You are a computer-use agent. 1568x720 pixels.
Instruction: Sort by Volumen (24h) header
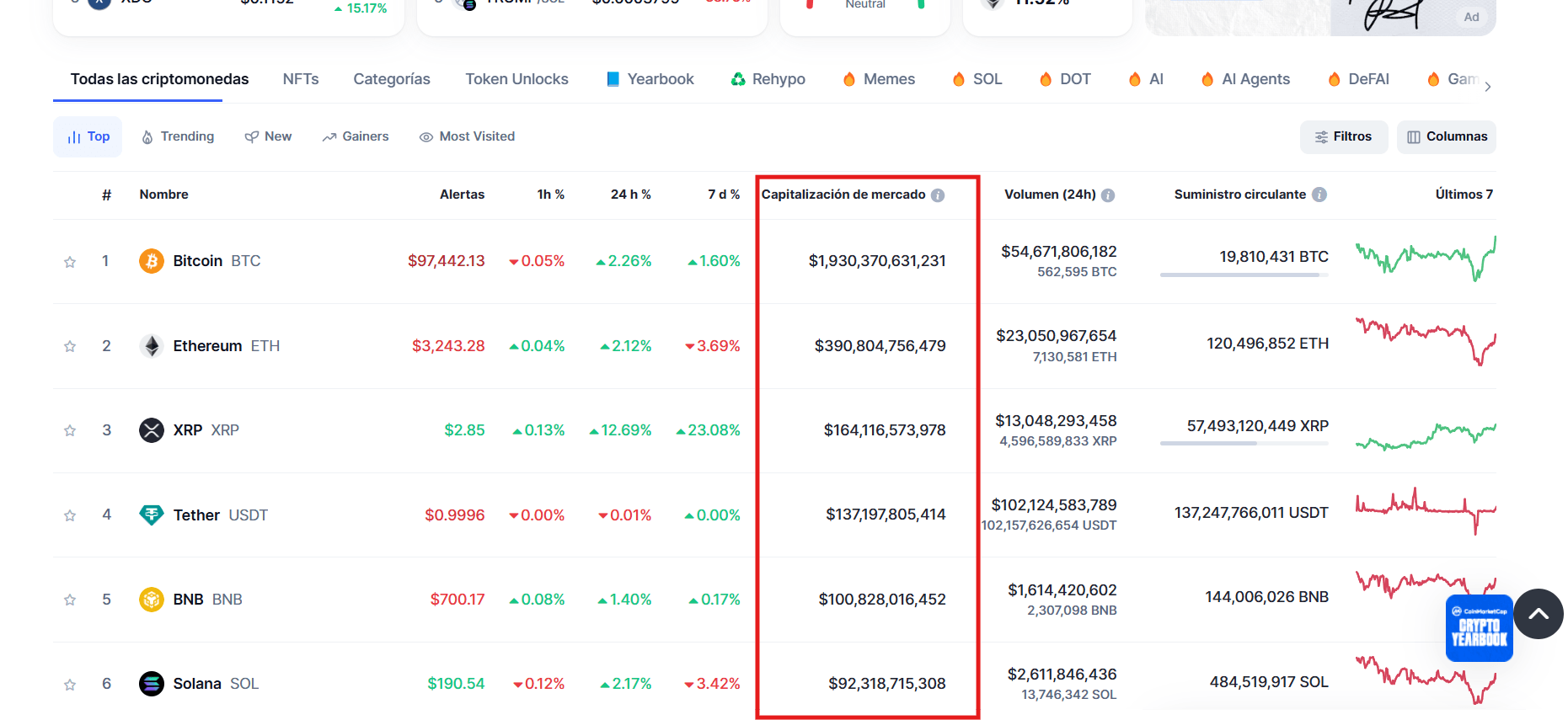(1050, 195)
